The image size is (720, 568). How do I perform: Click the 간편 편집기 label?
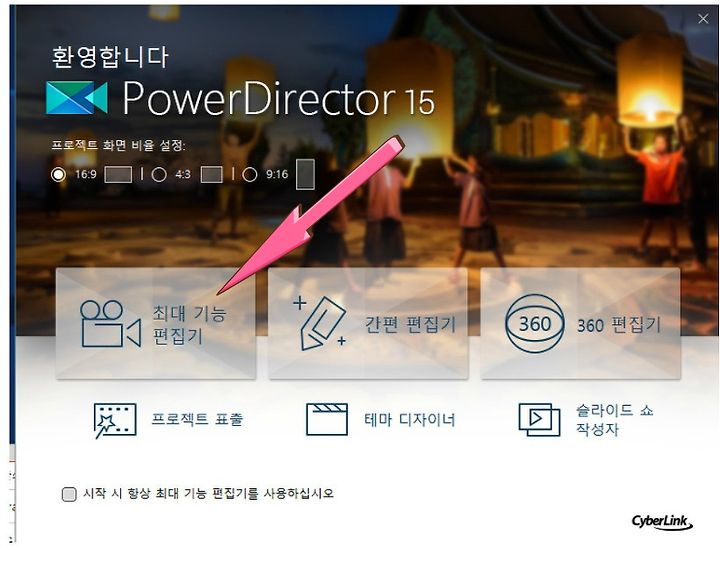[x=410, y=325]
